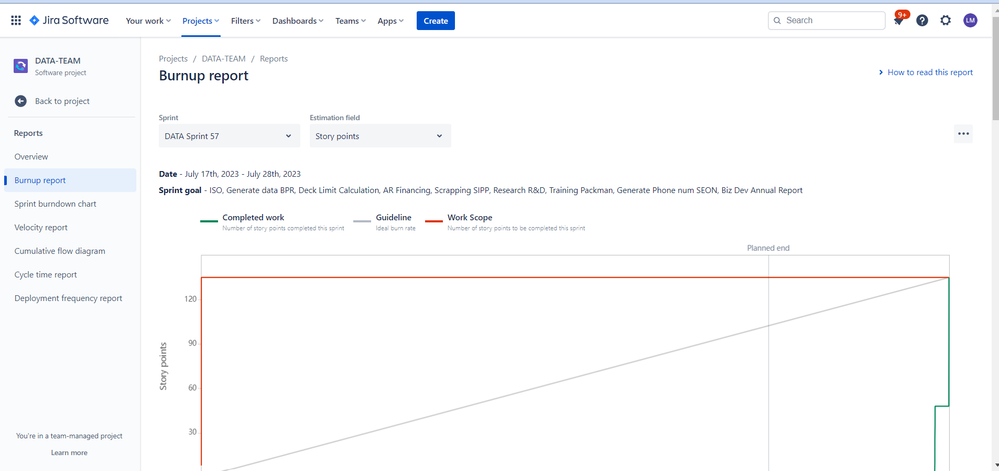Open the settings gear icon
The width and height of the screenshot is (999, 471).
coord(945,20)
